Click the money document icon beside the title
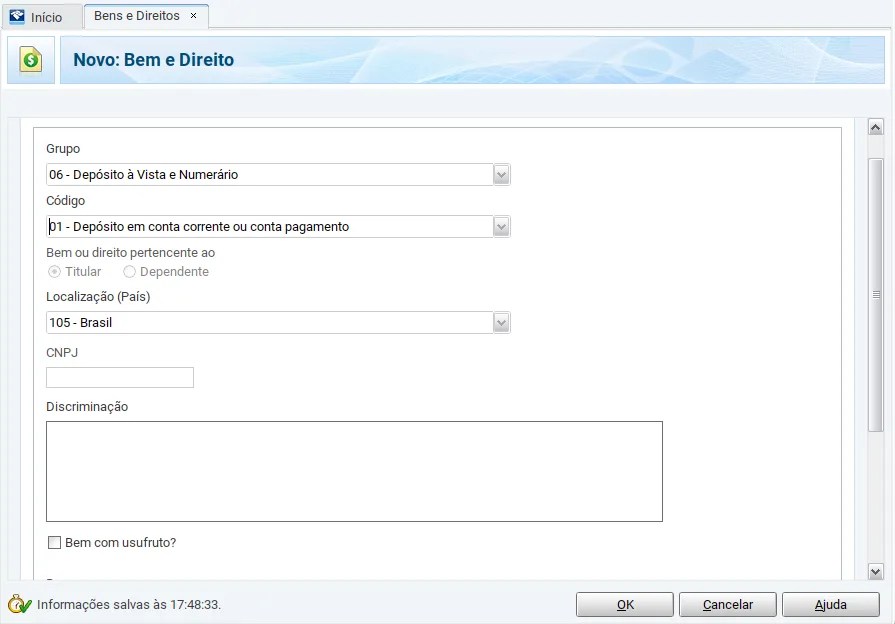 tap(31, 60)
